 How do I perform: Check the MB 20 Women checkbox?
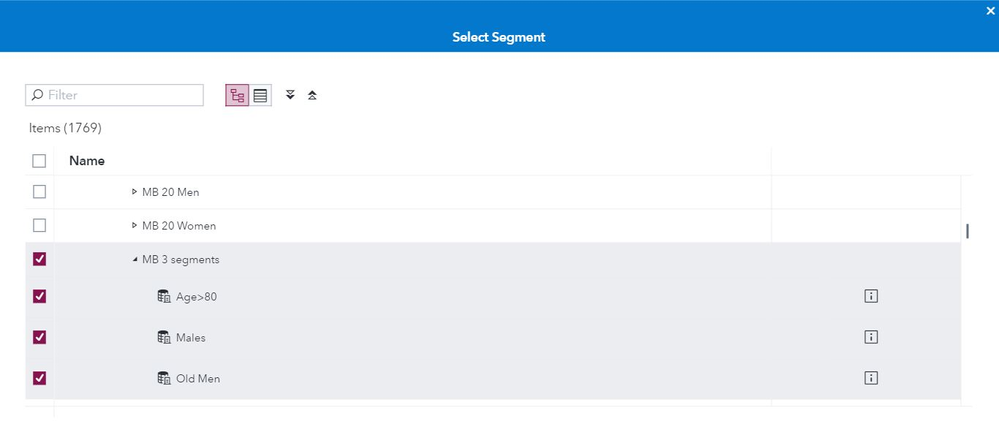40,225
